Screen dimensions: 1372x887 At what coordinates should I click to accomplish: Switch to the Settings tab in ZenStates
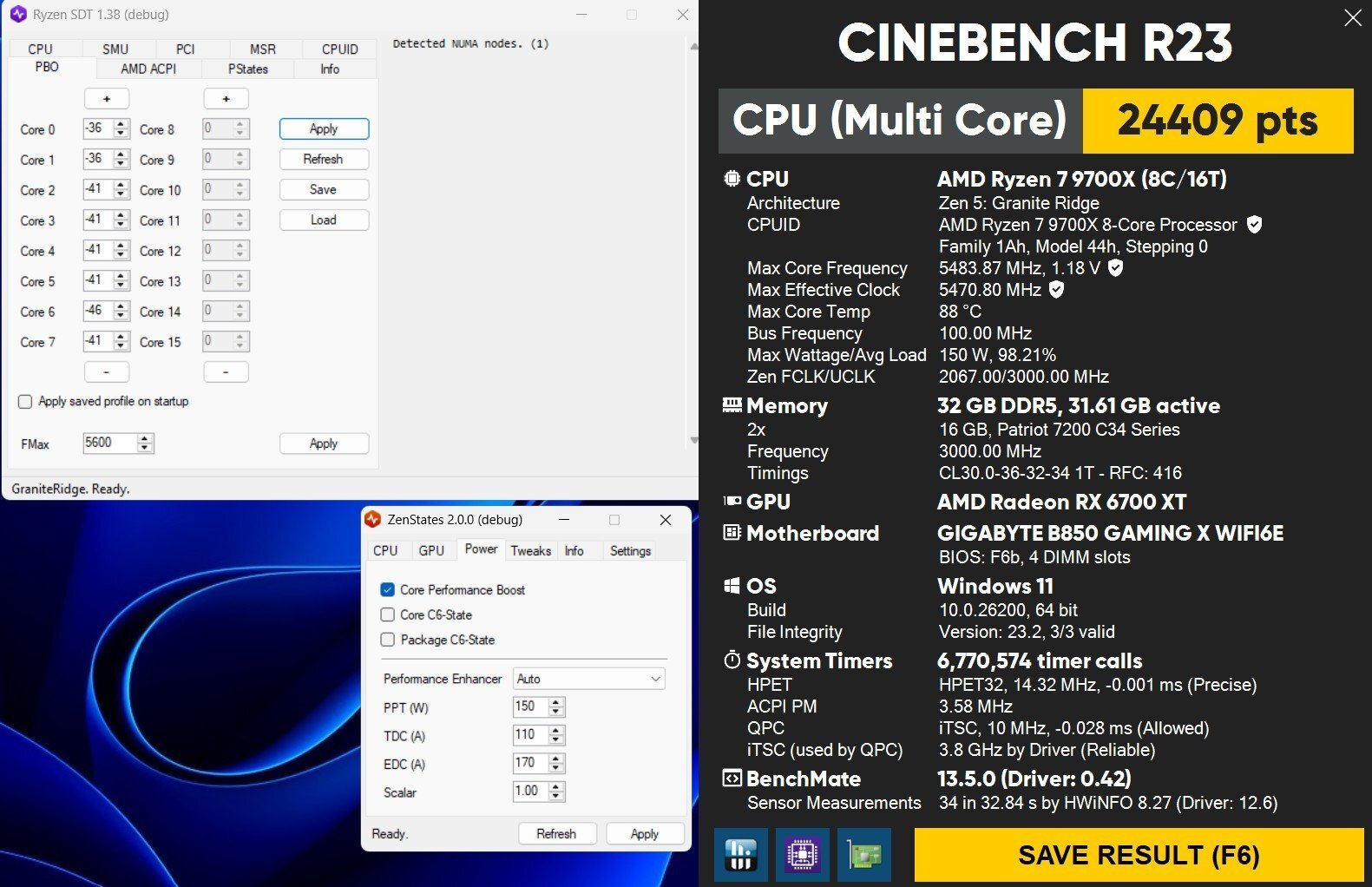coord(631,551)
